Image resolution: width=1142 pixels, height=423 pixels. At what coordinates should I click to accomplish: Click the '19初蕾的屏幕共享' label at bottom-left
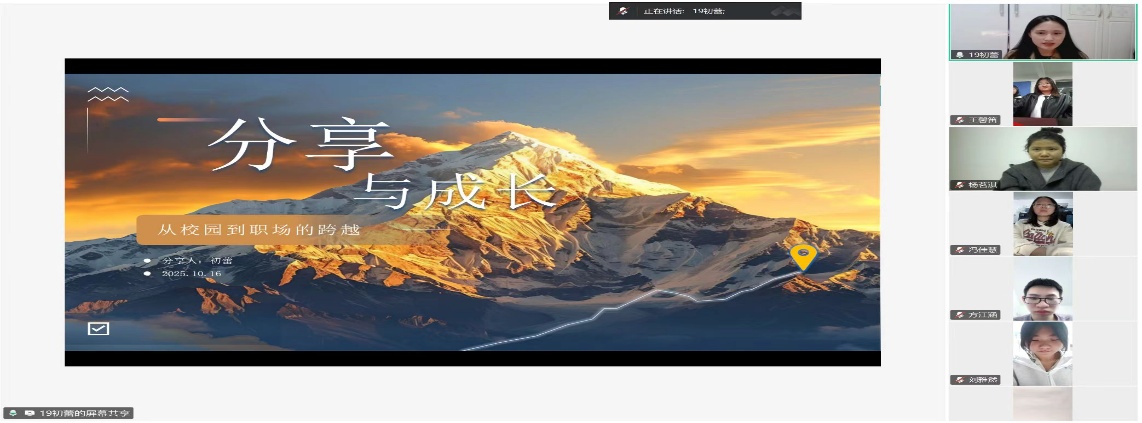tap(84, 413)
